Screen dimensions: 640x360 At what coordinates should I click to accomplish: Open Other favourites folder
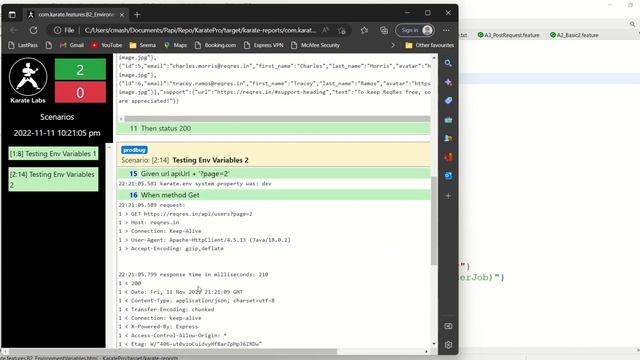(x=429, y=45)
